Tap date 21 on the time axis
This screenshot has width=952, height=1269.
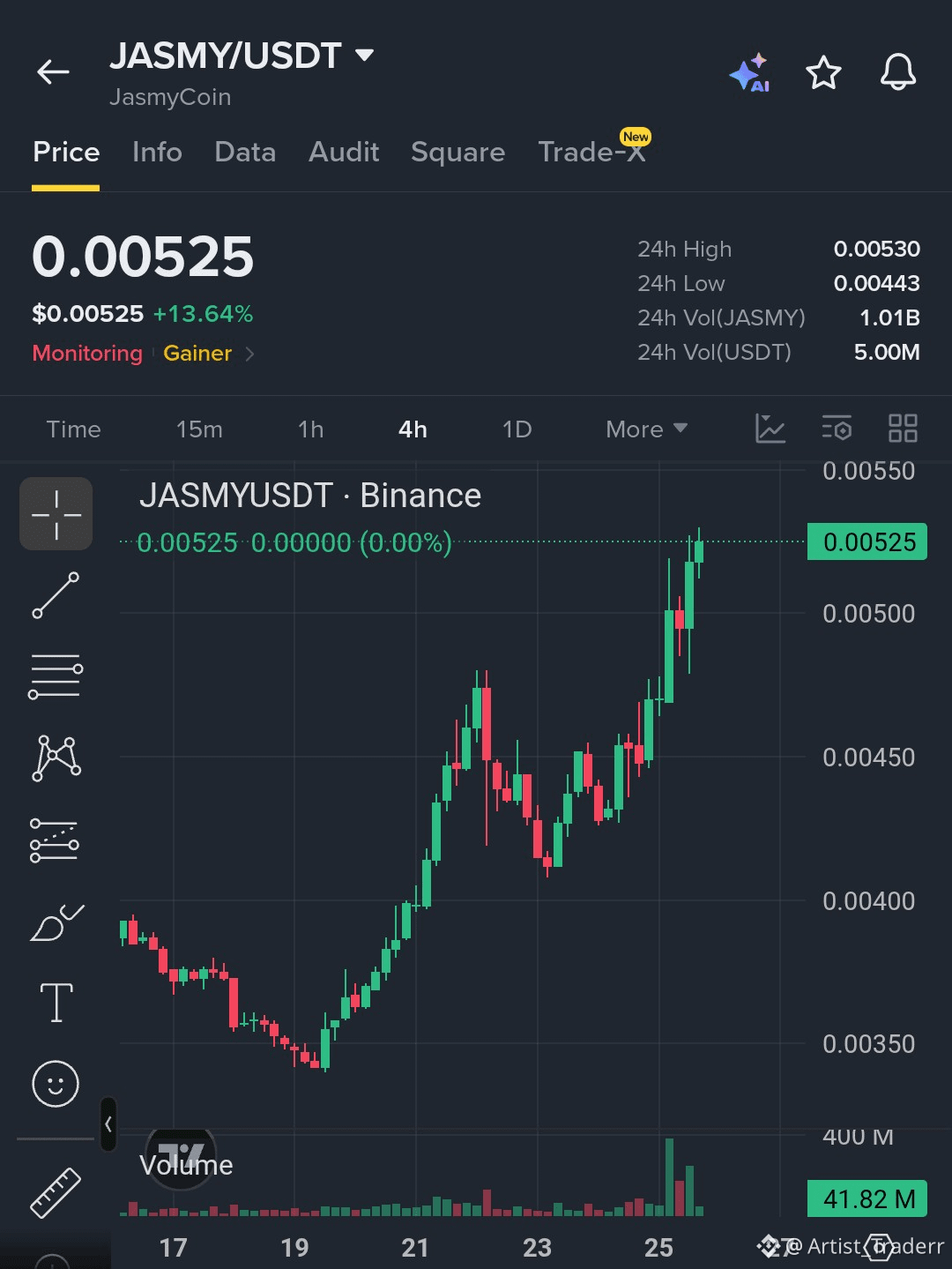(x=415, y=1248)
